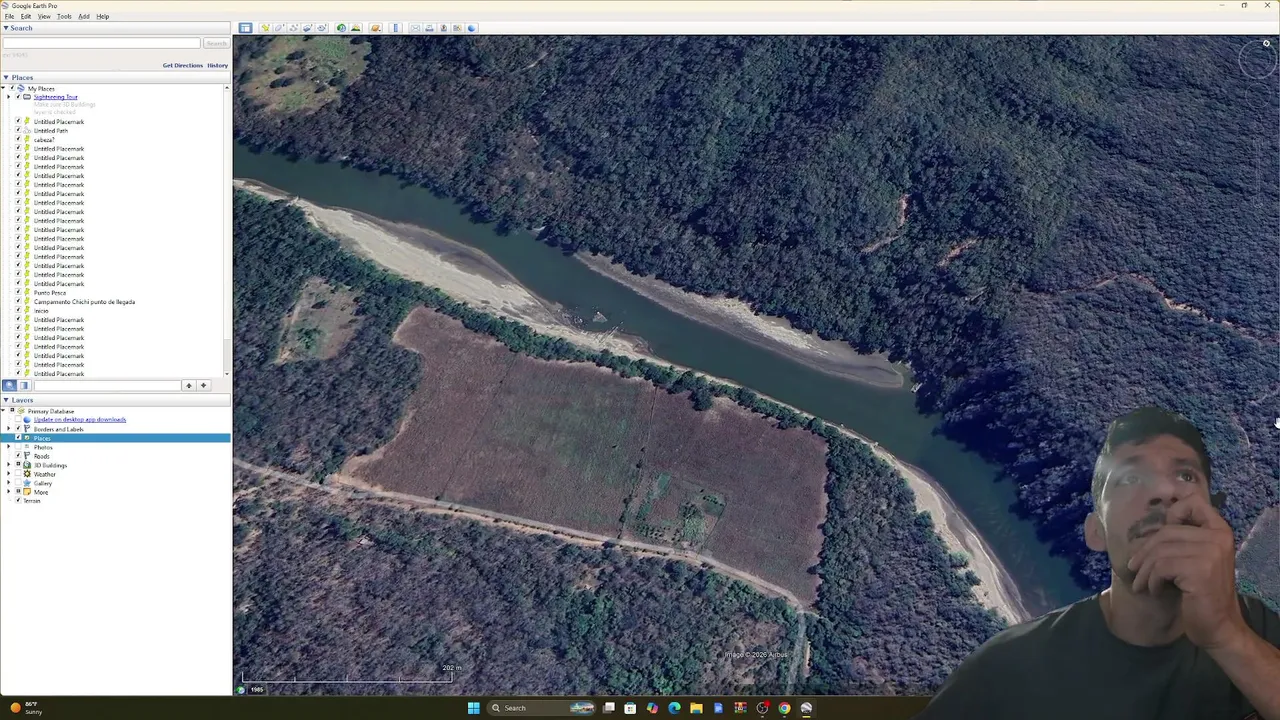Expand the Weather layer tree
Viewport: 1280px width, 720px height.
pyautogui.click(x=9, y=474)
